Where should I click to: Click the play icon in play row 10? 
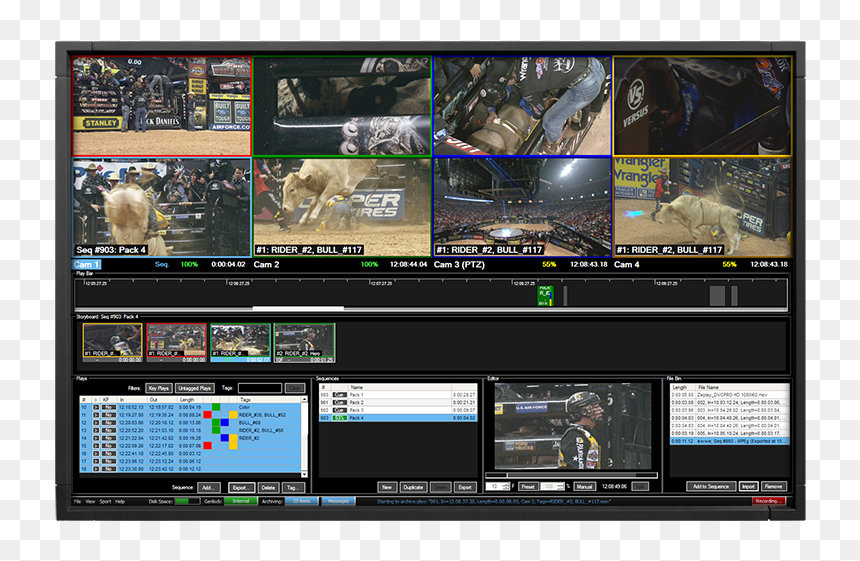point(96,407)
